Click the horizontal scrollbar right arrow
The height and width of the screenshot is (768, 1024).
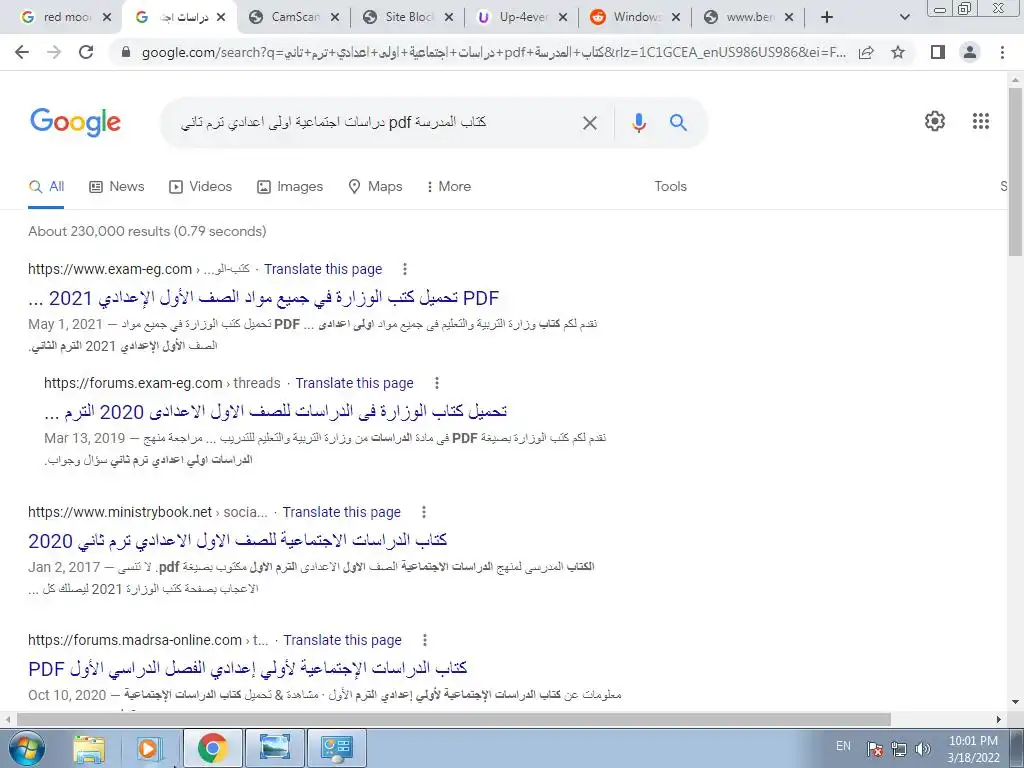point(999,719)
